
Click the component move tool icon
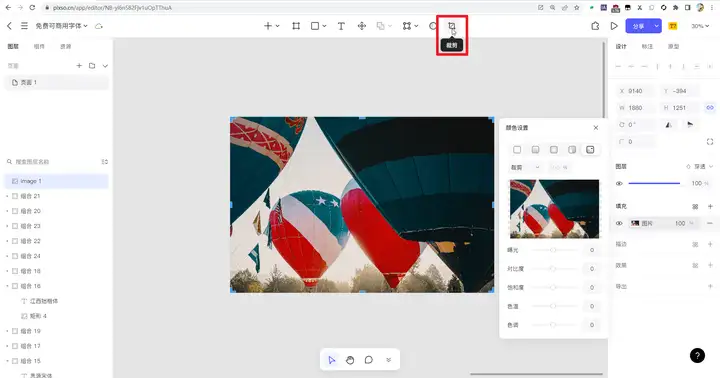point(362,26)
